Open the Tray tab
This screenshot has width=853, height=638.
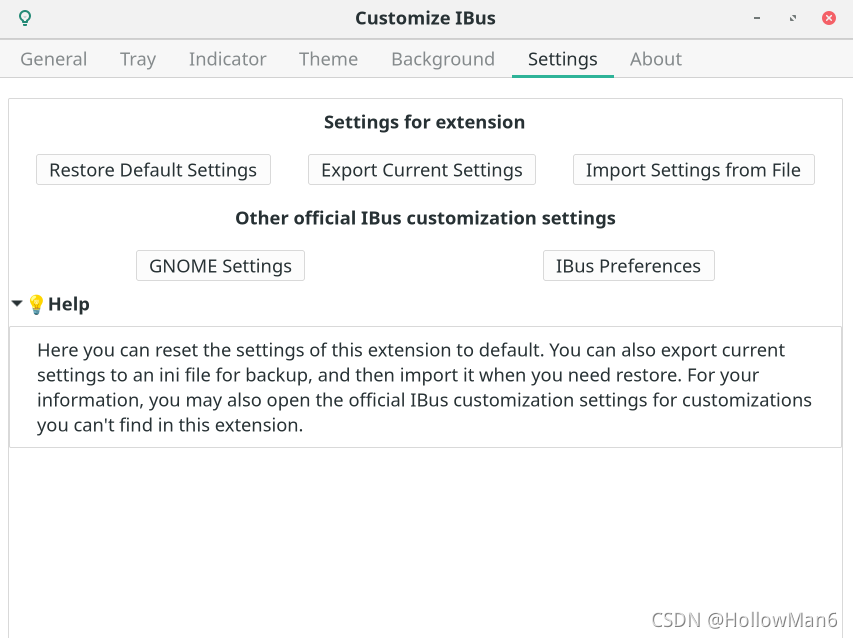(x=138, y=59)
